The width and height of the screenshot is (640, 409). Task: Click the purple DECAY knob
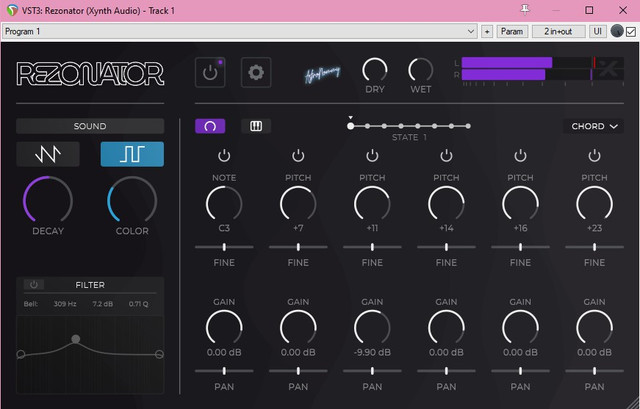point(48,201)
